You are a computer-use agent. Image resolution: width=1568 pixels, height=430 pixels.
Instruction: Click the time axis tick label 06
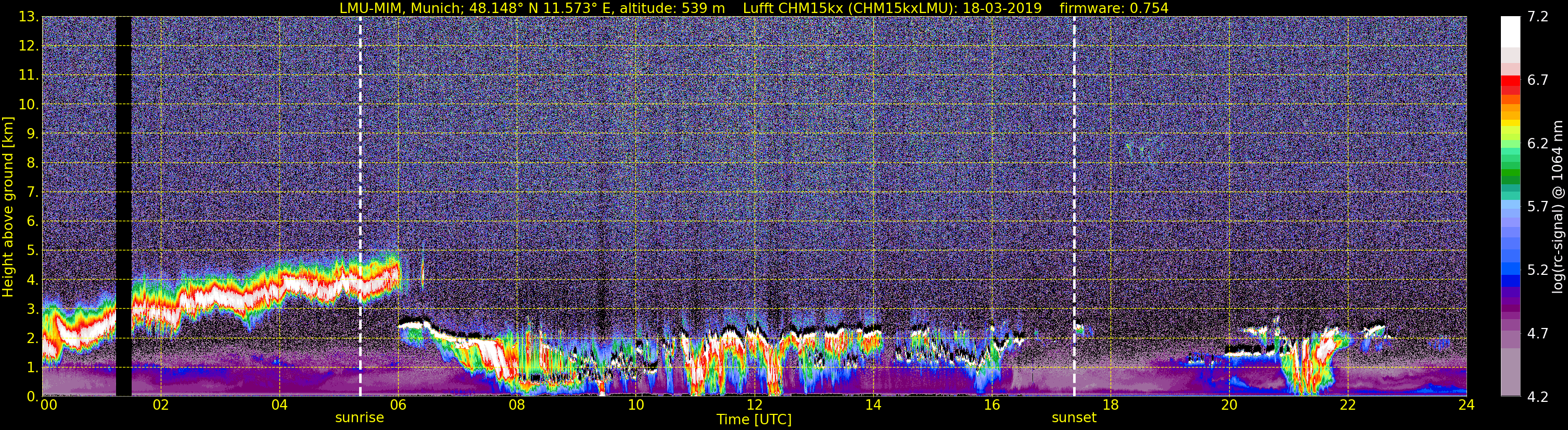[398, 406]
